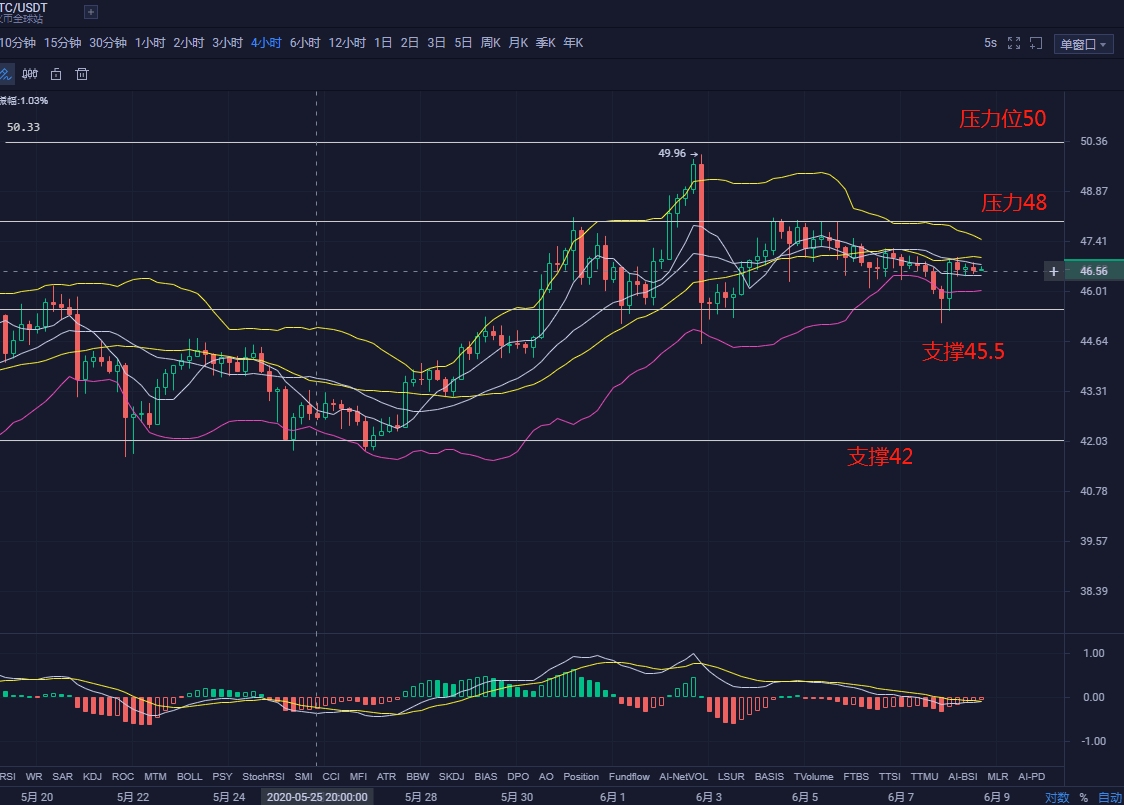Open the candlestick chart style icon
This screenshot has width=1124, height=805.
pos(30,74)
